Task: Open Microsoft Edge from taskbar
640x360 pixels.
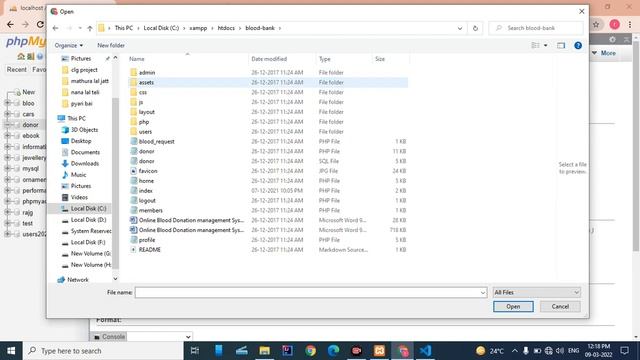Action: pos(333,351)
